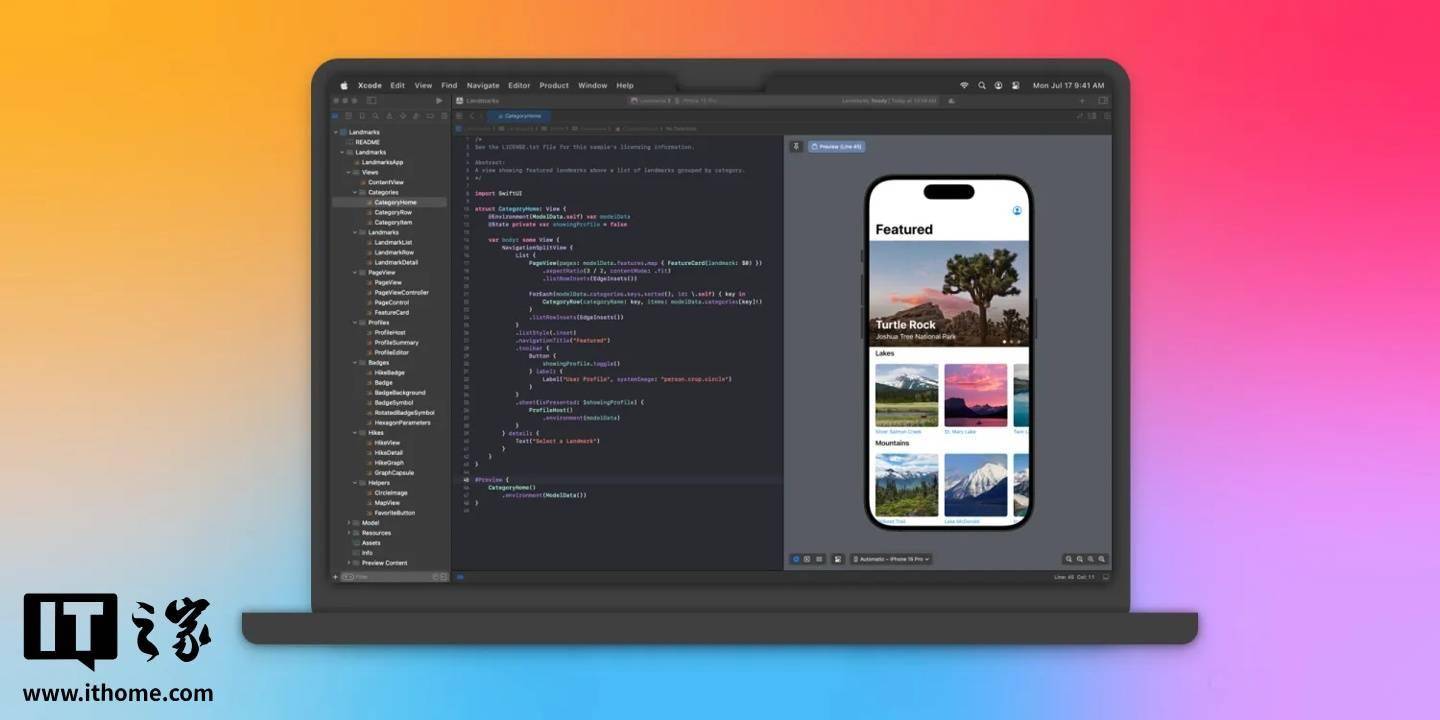Open Spotlight search in menu bar
Screen dimensions: 1440x720
pyautogui.click(x=982, y=85)
